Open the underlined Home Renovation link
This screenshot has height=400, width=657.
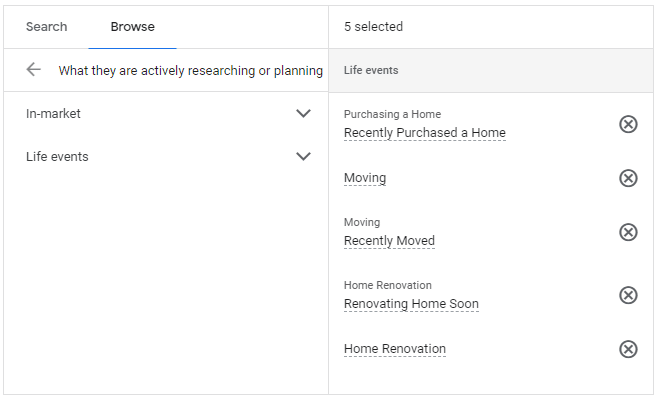click(x=394, y=349)
